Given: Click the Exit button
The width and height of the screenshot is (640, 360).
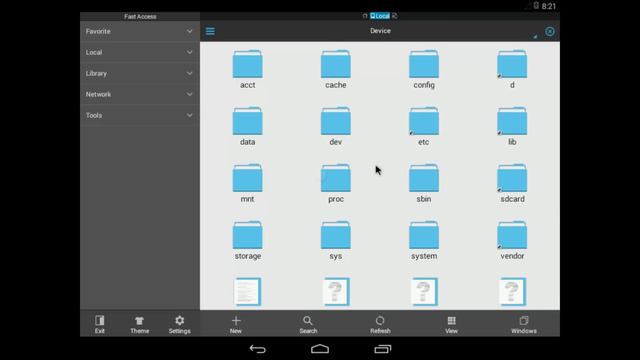Looking at the screenshot, I should [x=100, y=324].
